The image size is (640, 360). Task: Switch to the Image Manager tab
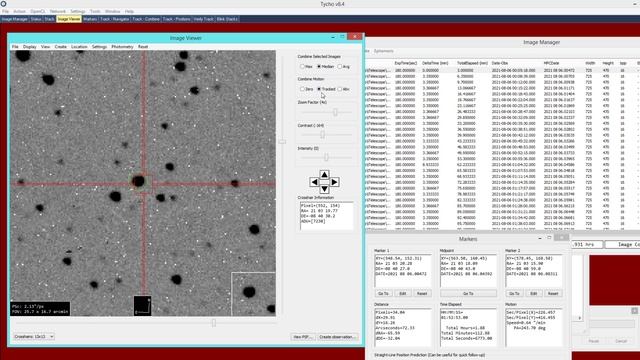[15, 19]
